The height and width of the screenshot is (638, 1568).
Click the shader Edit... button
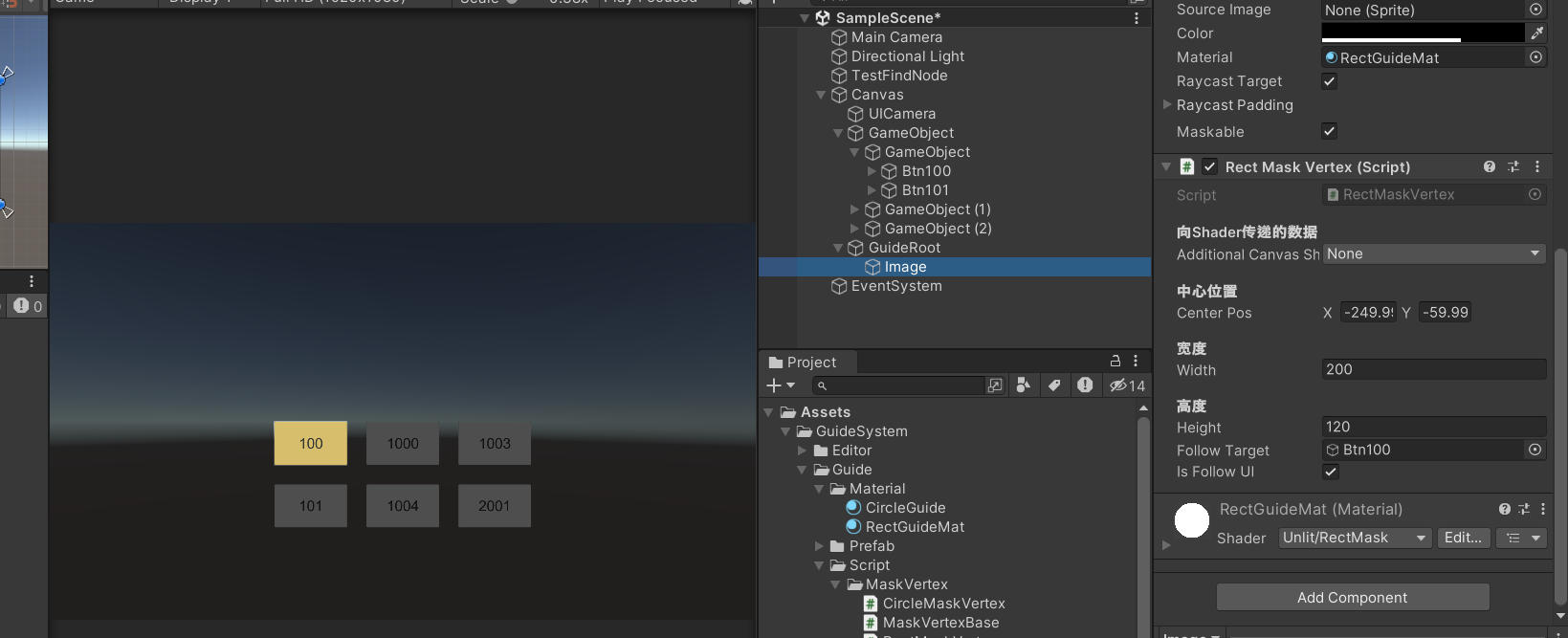1463,538
